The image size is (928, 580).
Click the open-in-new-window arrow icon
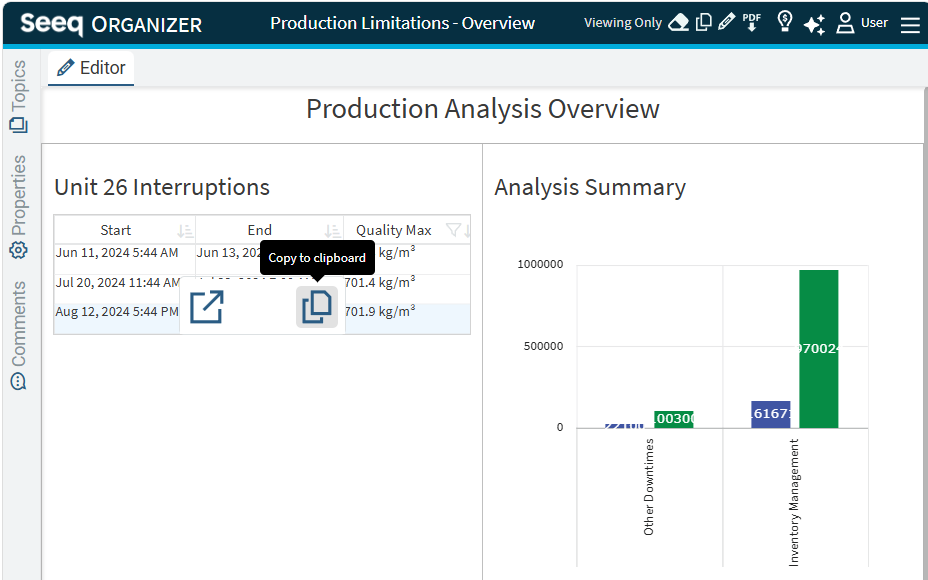pyautogui.click(x=207, y=307)
